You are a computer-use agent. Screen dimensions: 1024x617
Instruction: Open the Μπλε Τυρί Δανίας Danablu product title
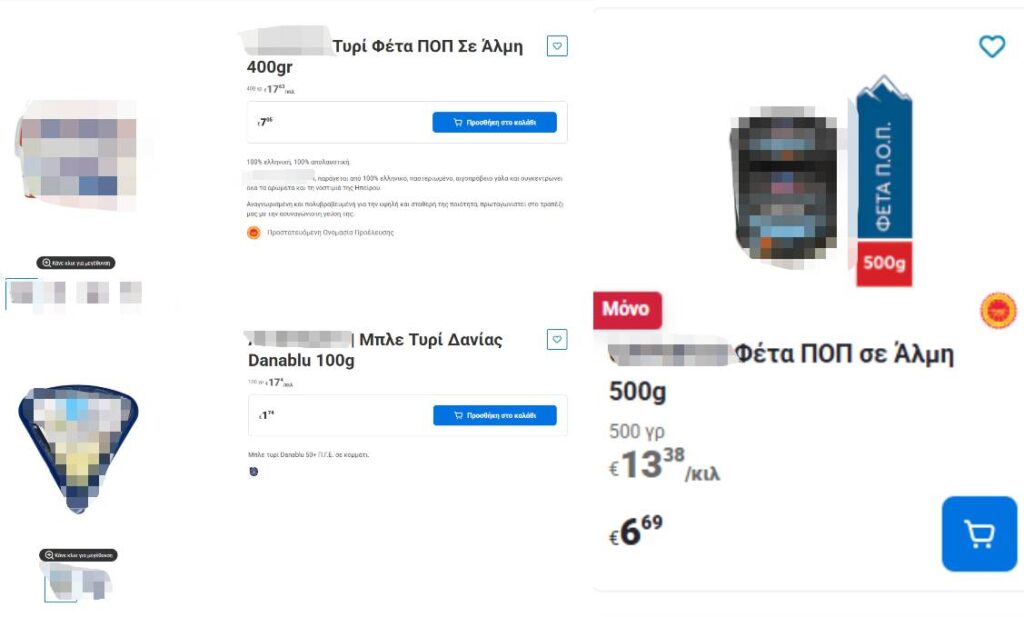[376, 349]
